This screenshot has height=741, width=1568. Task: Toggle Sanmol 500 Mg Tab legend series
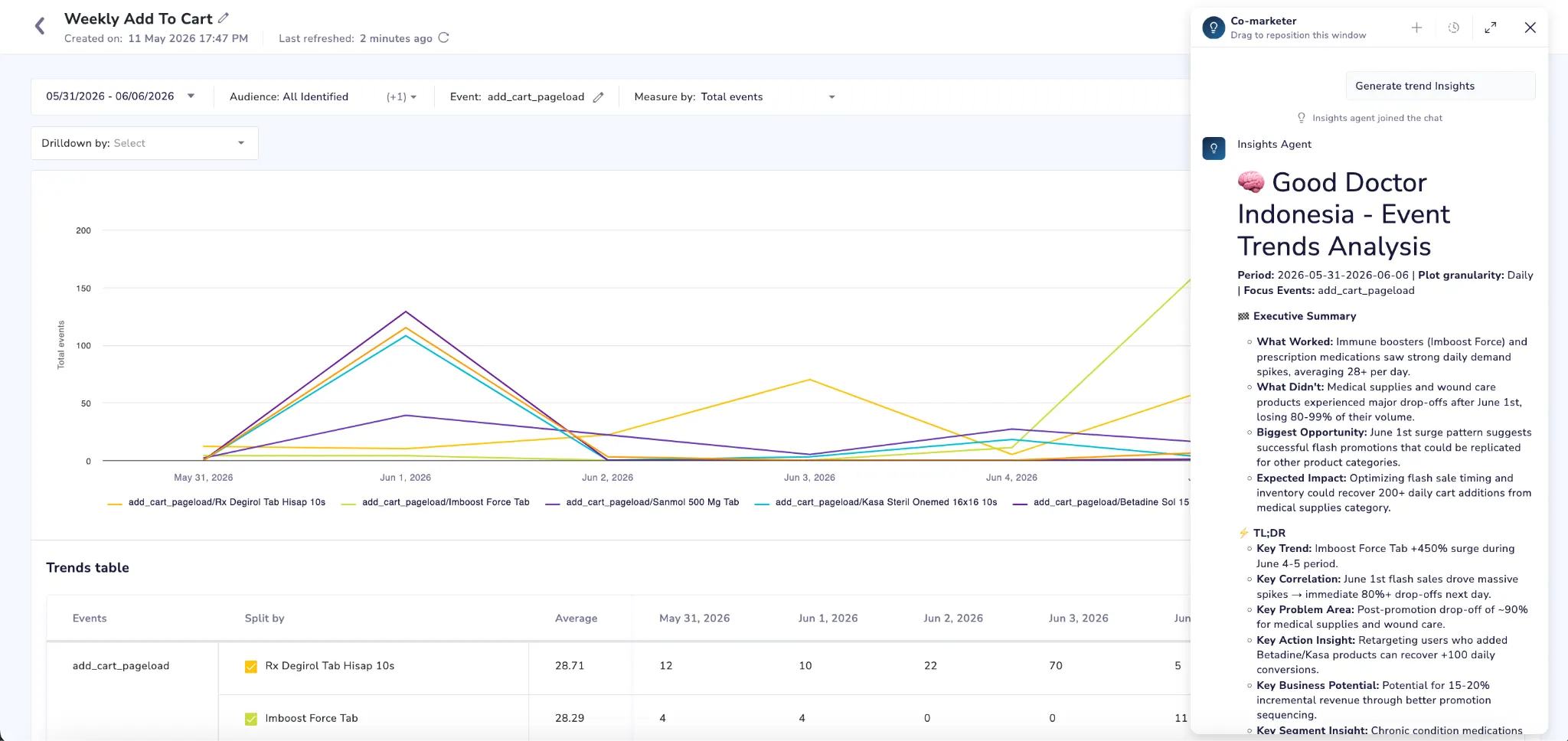pyautogui.click(x=642, y=502)
